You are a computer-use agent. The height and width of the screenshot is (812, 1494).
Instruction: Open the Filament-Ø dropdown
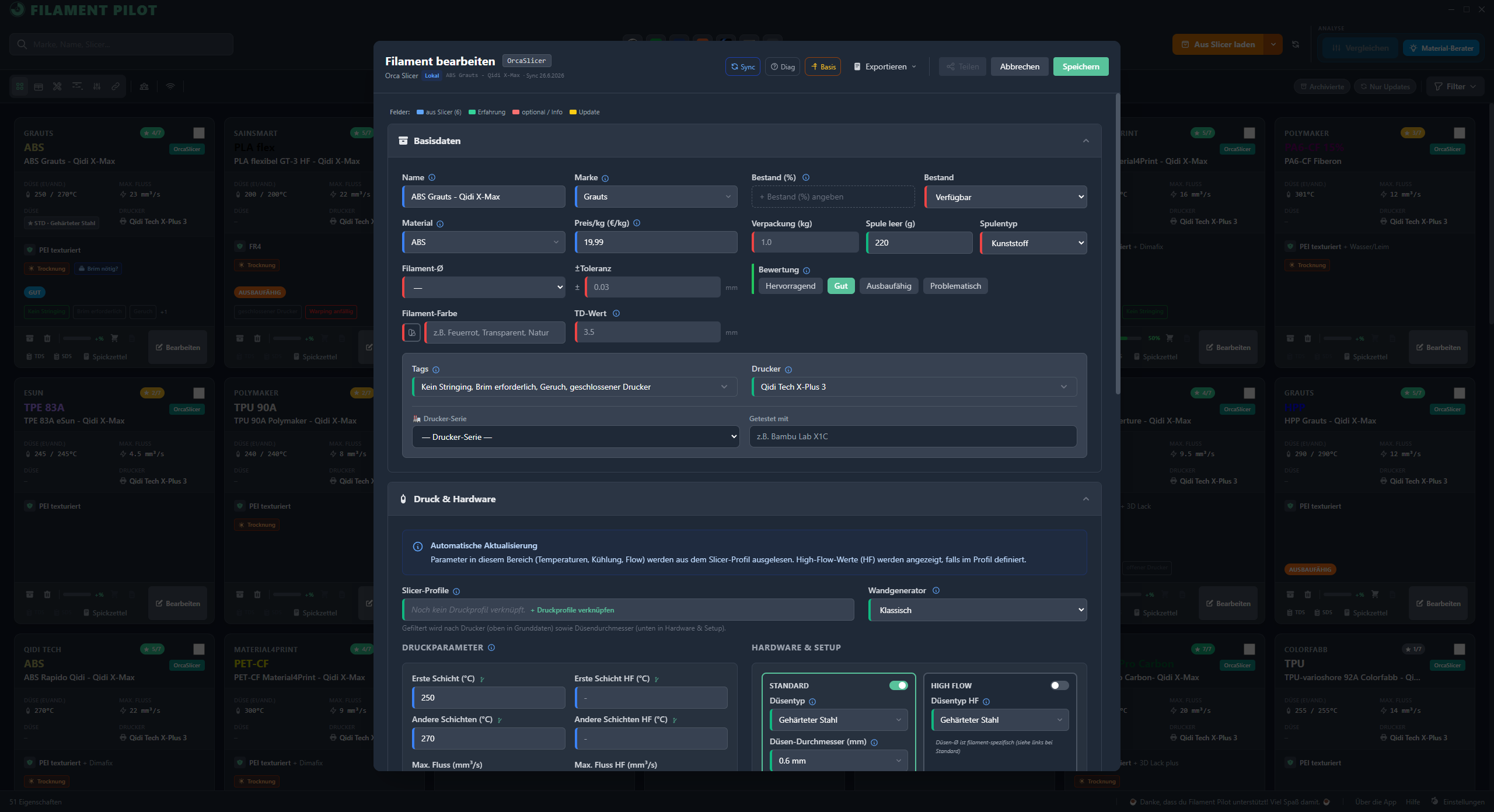coord(484,288)
